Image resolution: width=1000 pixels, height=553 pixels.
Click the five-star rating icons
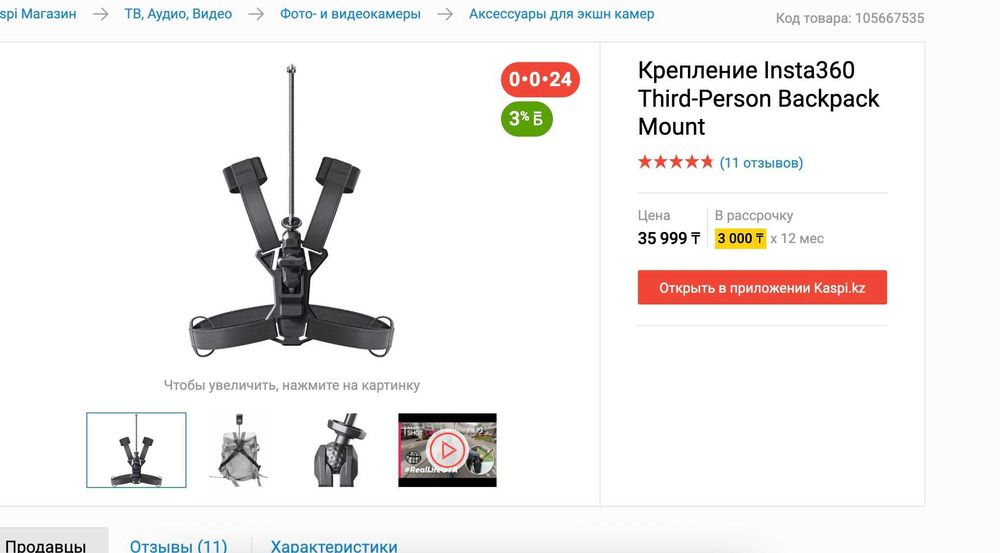(x=675, y=162)
